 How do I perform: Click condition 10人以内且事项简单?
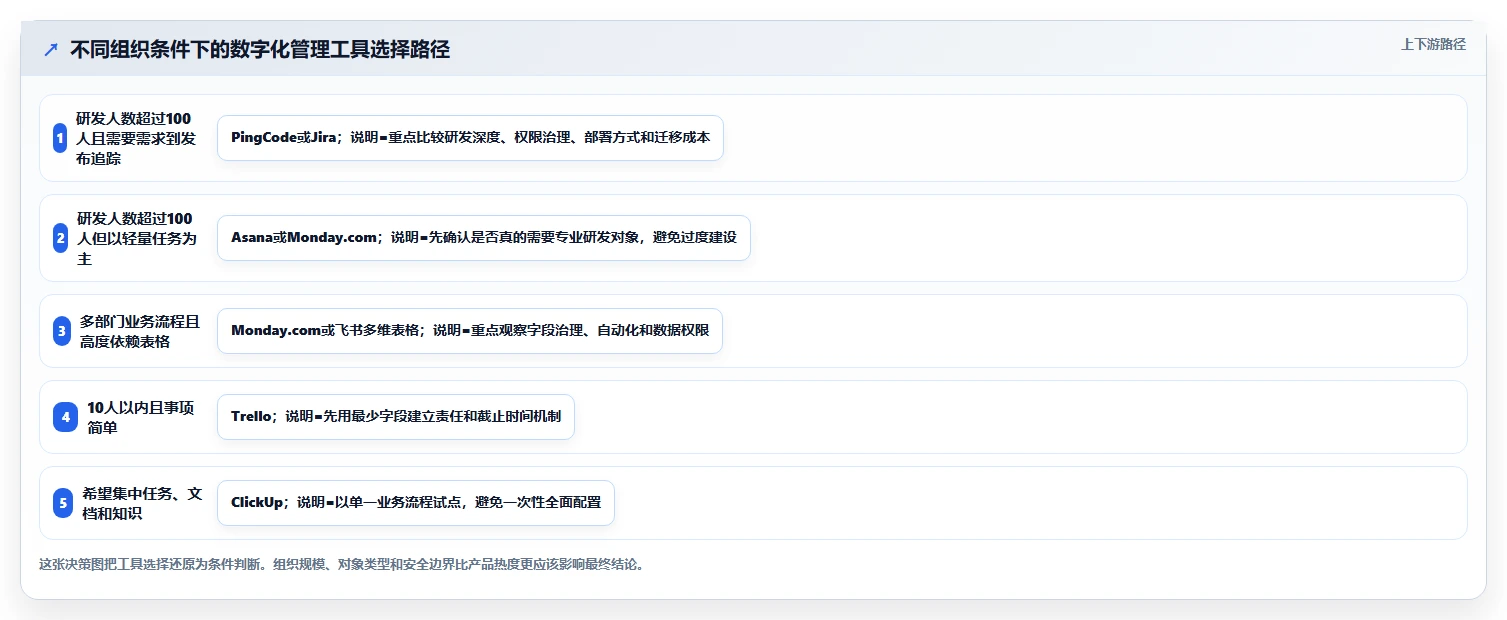(x=141, y=417)
